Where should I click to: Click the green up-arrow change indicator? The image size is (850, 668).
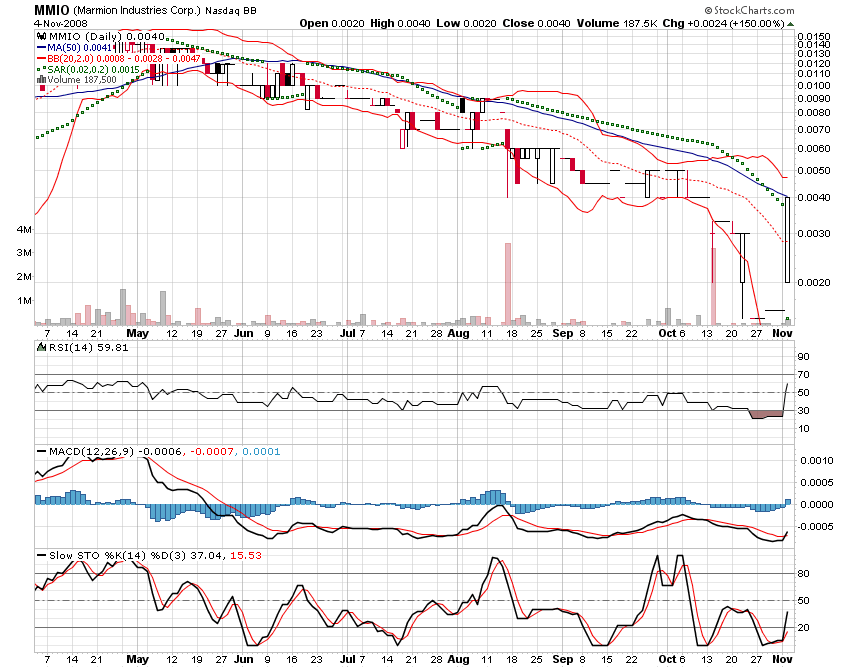[x=790, y=24]
